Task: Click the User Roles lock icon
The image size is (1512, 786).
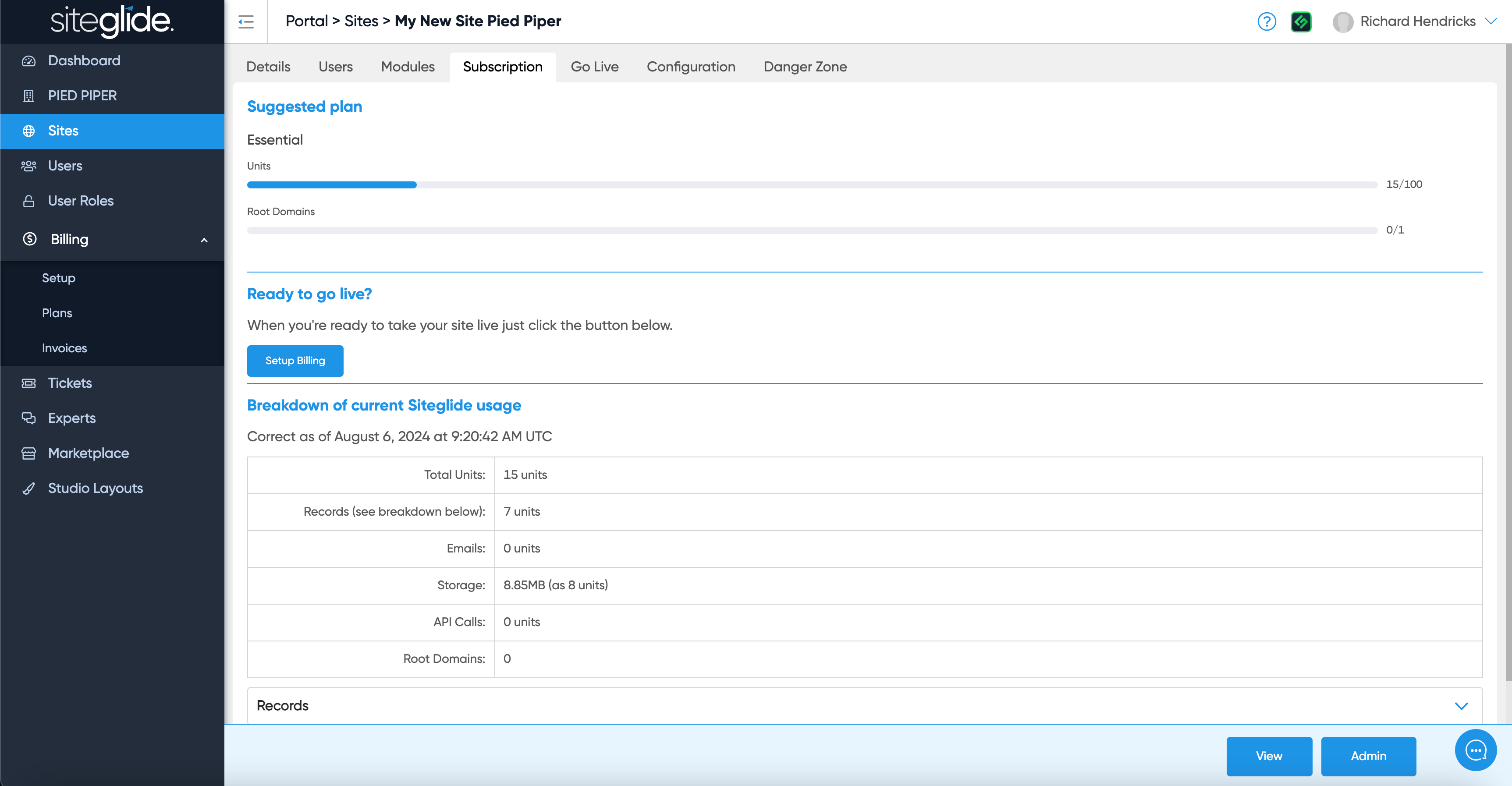Action: click(x=29, y=201)
